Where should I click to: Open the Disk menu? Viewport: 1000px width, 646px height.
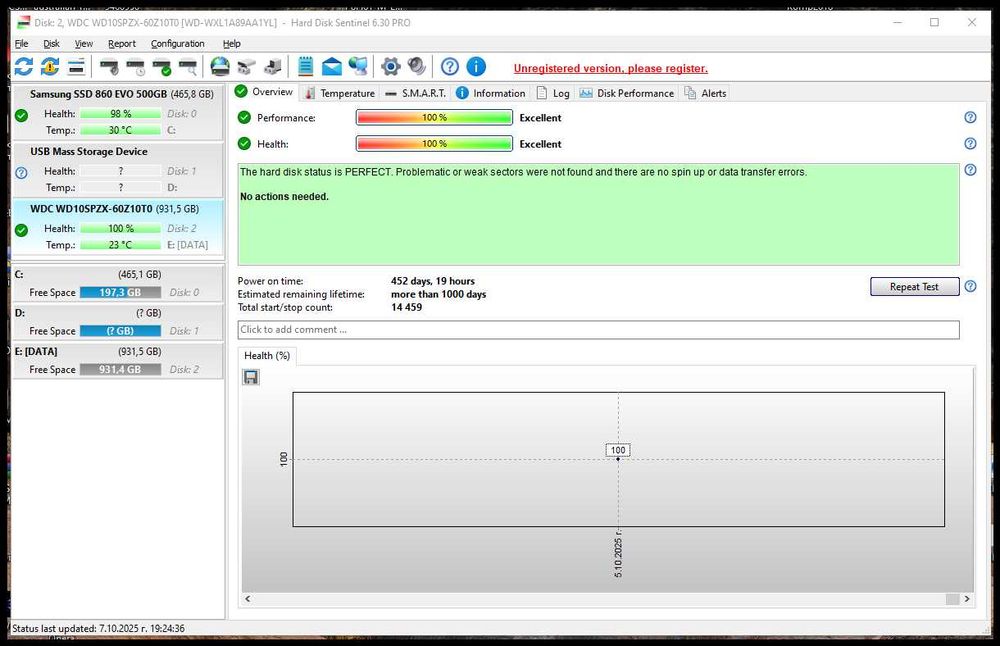coord(52,43)
